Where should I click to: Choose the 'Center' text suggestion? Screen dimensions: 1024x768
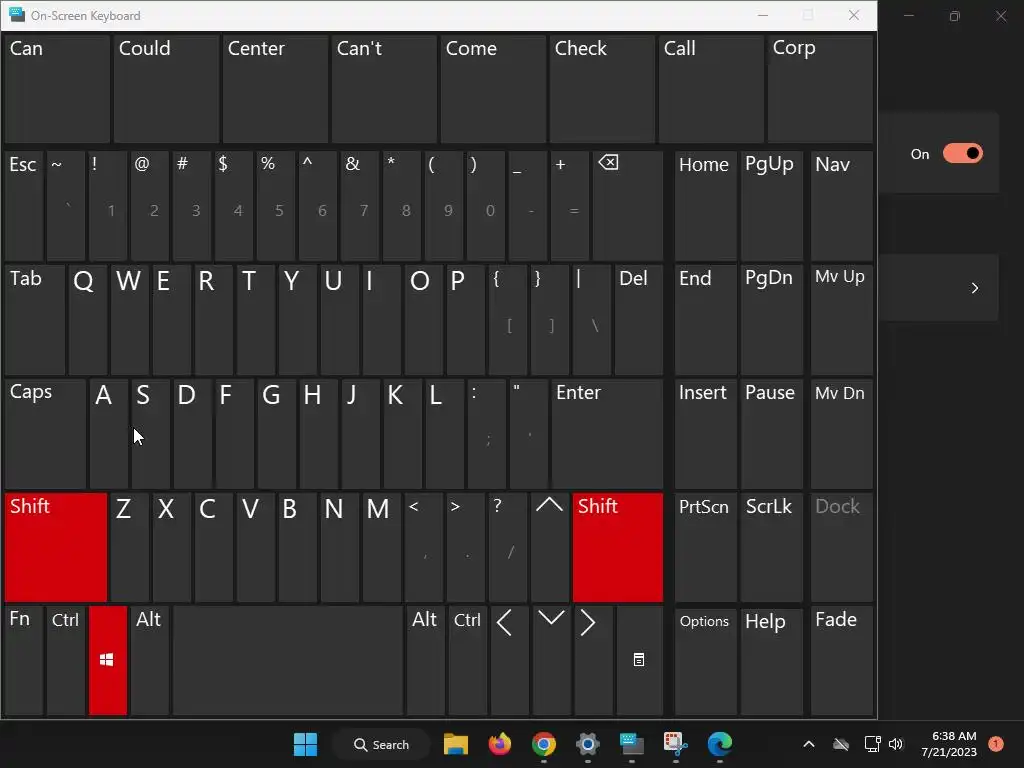[x=275, y=89]
